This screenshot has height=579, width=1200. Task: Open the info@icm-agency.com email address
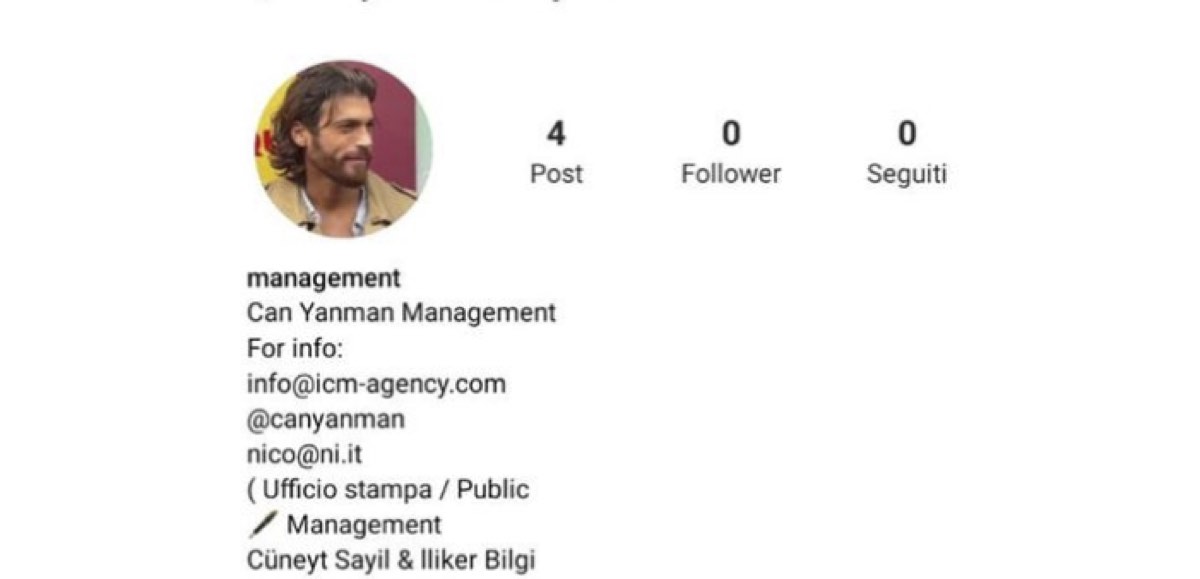[x=376, y=384]
